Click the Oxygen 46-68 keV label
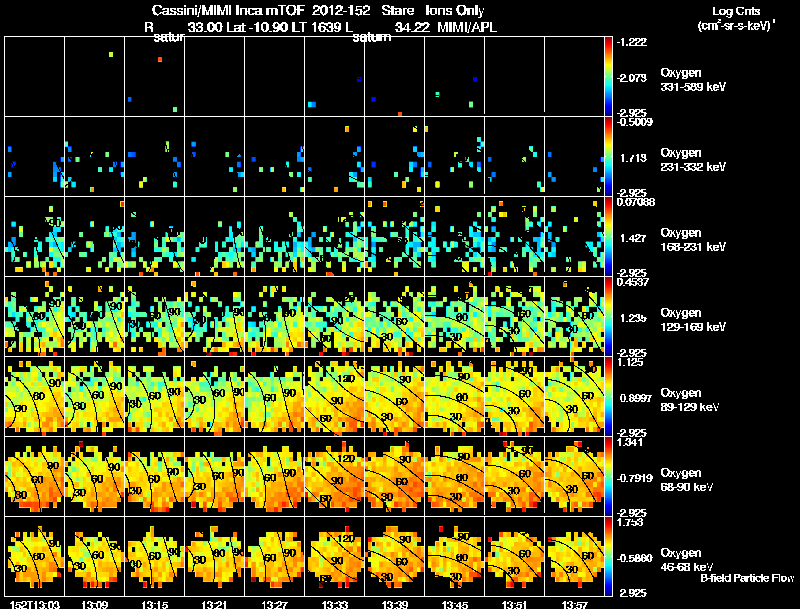The width and height of the screenshot is (800, 609). coord(687,560)
